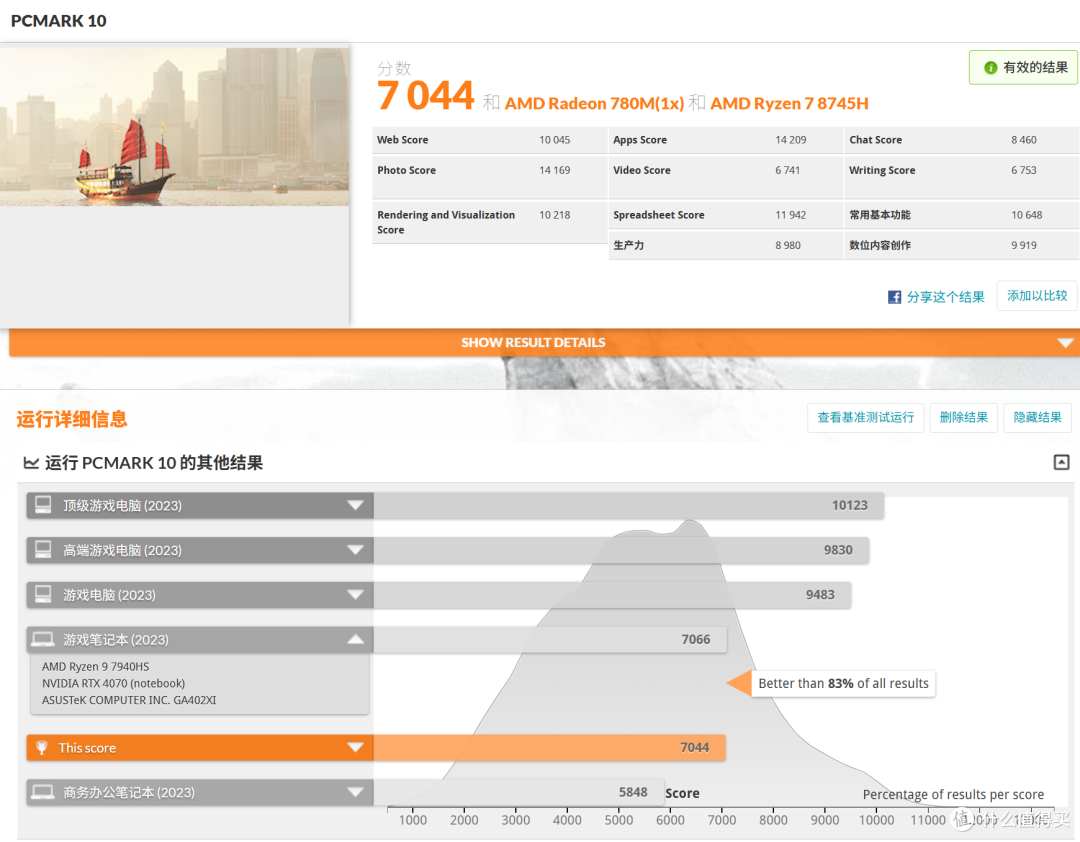Click the Better than 83% of all results tooltip
Image resolution: width=1080 pixels, height=842 pixels.
843,684
